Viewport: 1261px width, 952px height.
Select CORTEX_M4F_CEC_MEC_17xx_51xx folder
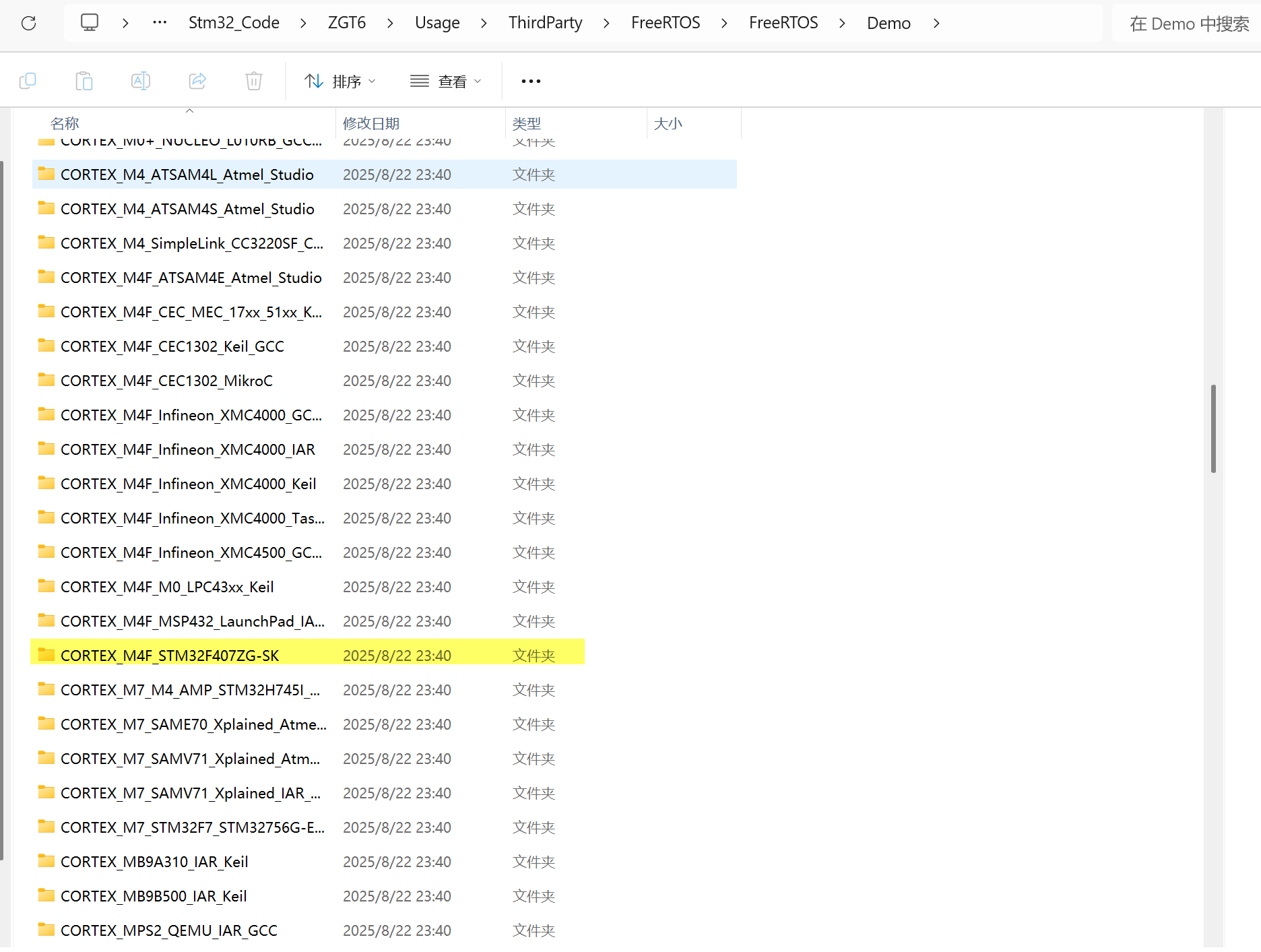[x=384, y=312]
